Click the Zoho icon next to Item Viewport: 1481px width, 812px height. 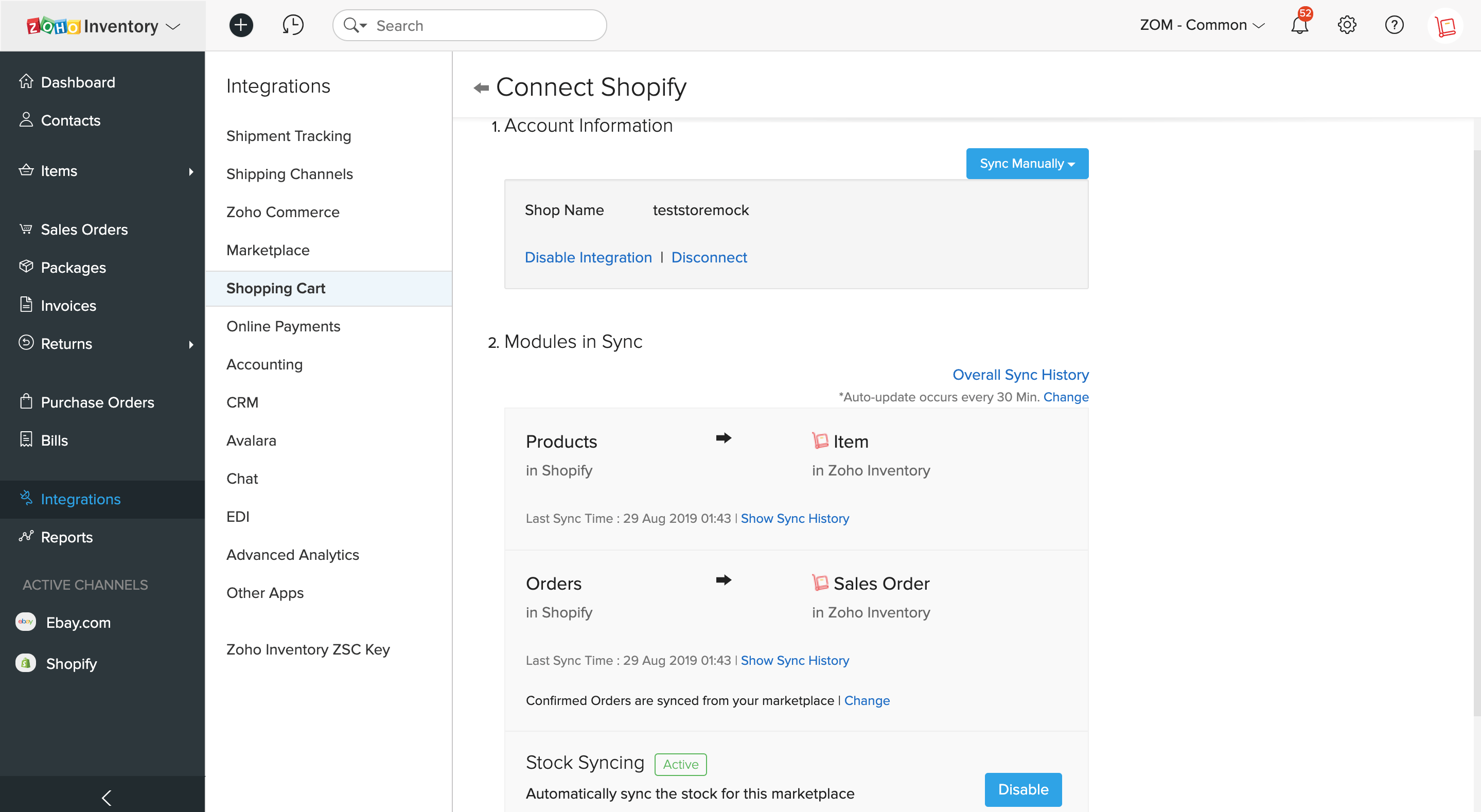point(820,440)
